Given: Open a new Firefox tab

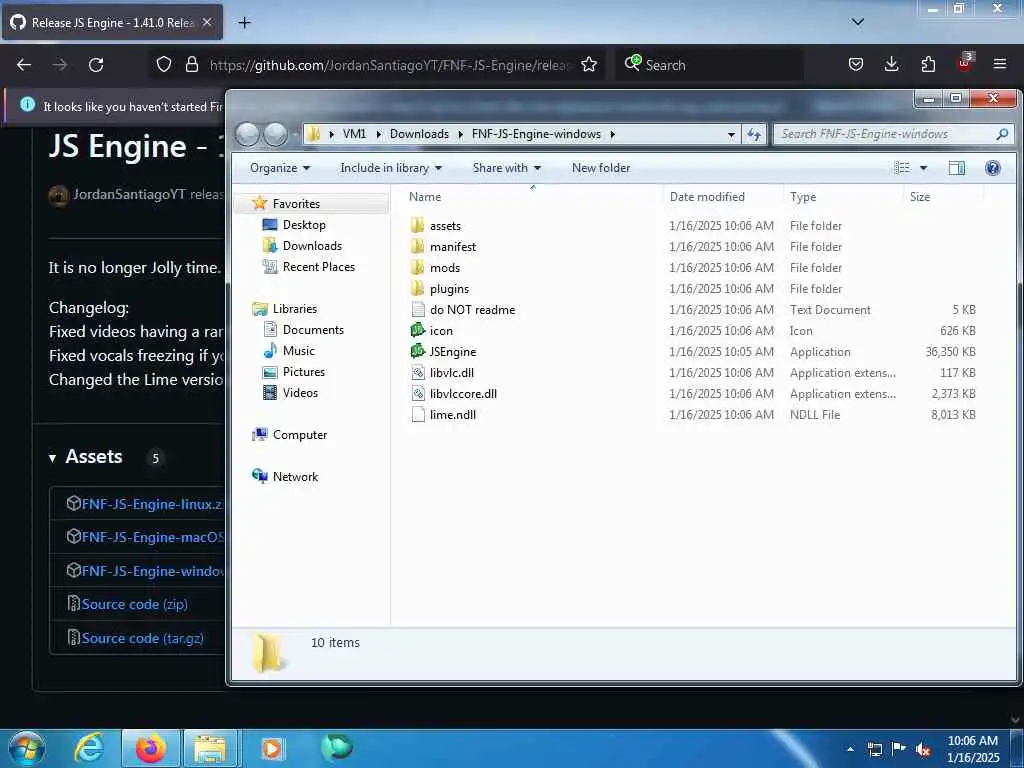Looking at the screenshot, I should point(244,23).
